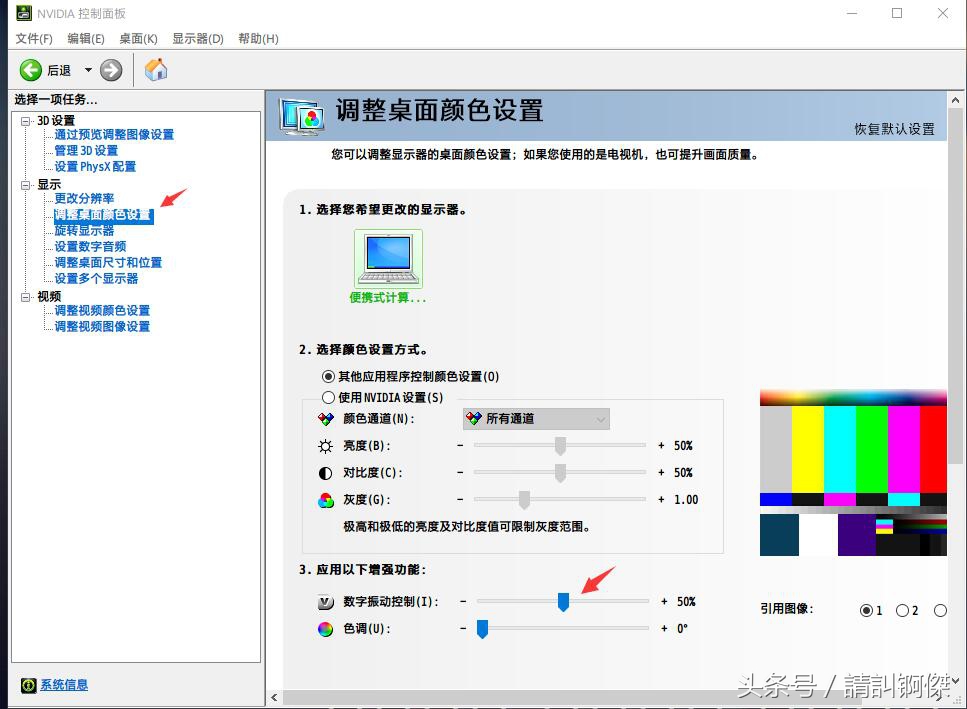The image size is (967, 709).
Task: Click 恢复默认设置 to restore defaults
Action: 894,129
